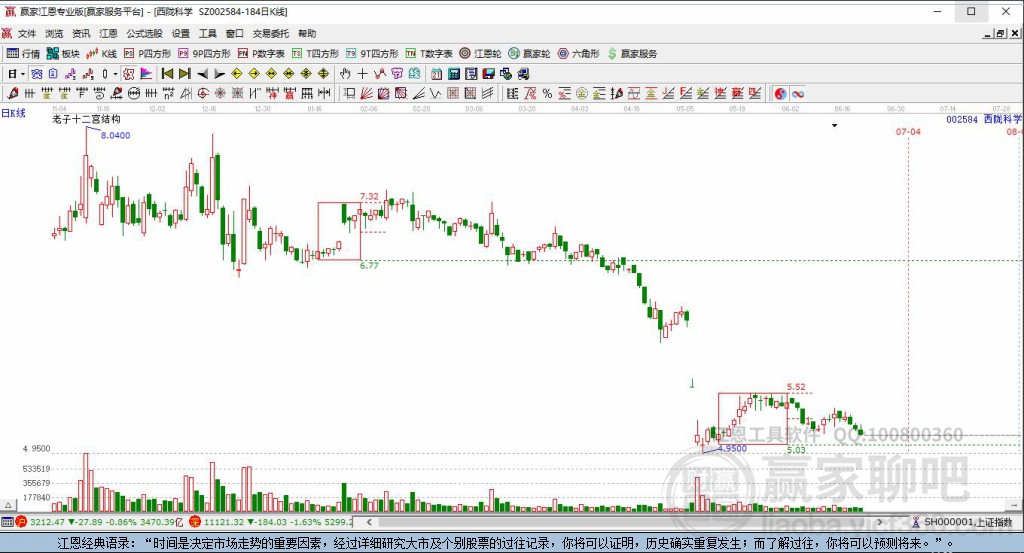
Task: Open the 交易委托 menu
Action: point(270,33)
